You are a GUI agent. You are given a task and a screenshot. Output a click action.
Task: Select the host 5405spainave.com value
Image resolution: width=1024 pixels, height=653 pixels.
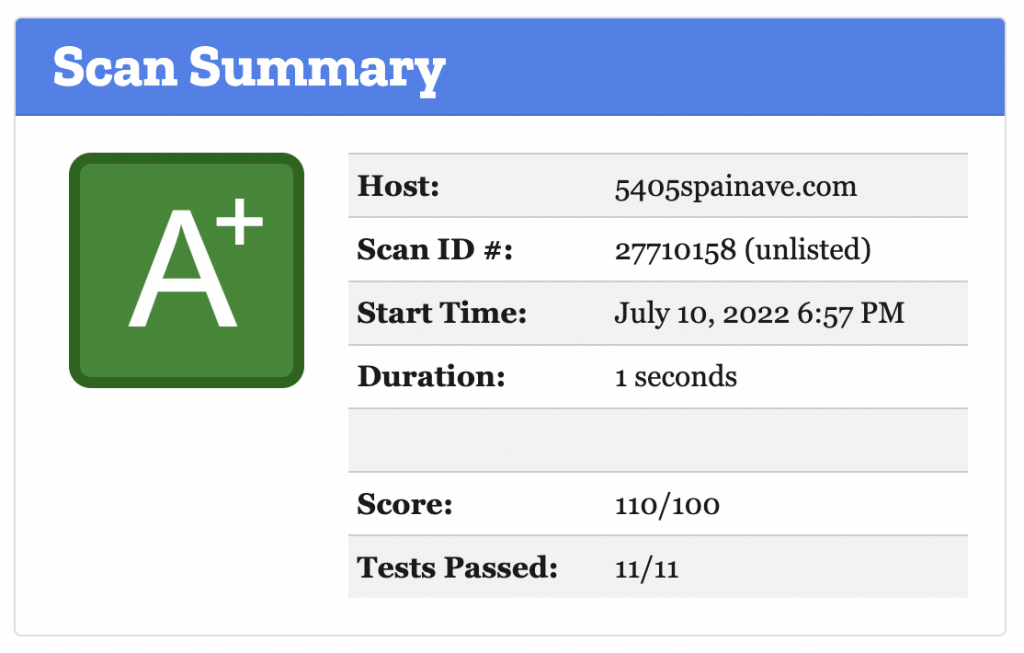[x=735, y=187]
